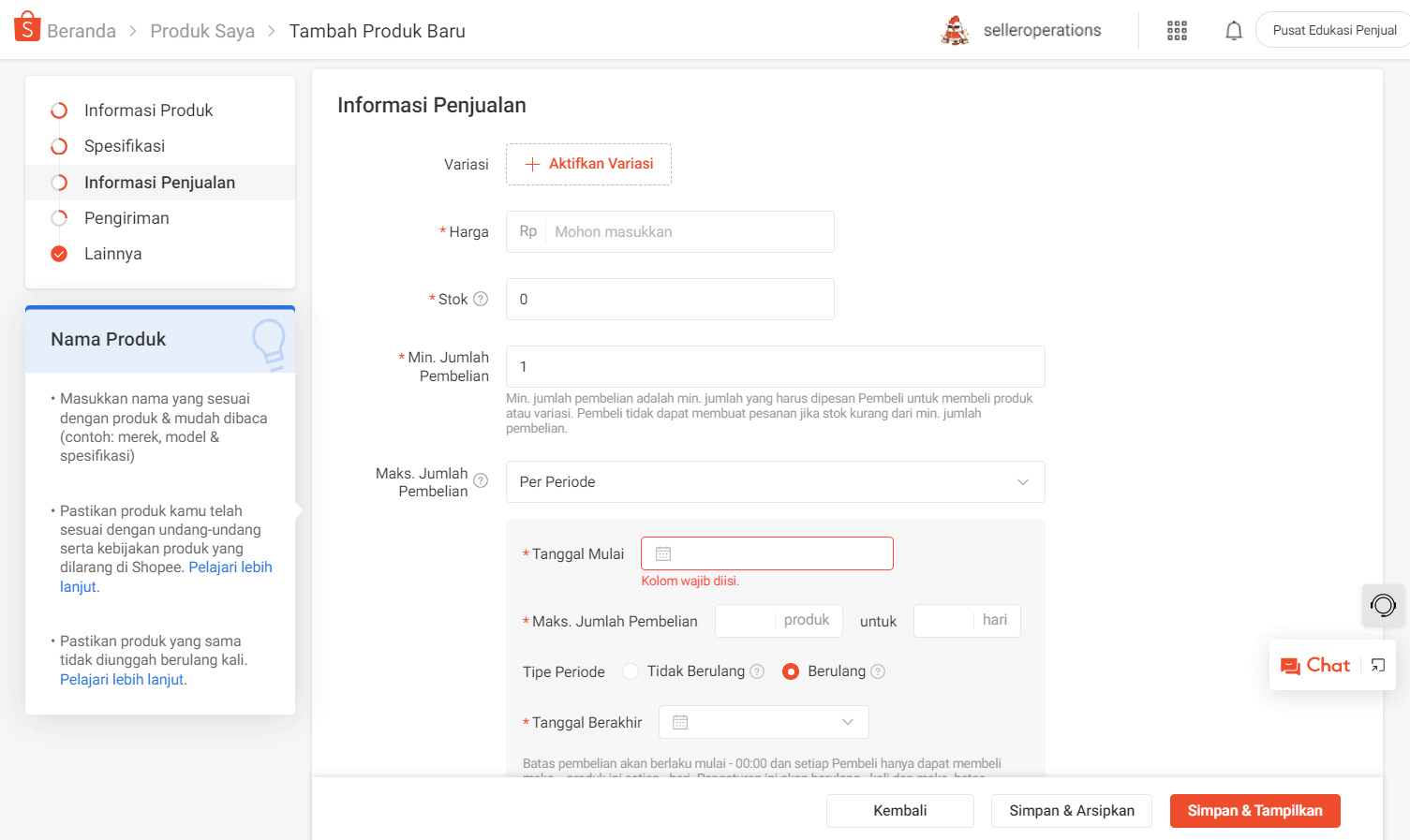Open the Pelajari lebih lanjut link
The width and height of the screenshot is (1410, 840).
230,567
